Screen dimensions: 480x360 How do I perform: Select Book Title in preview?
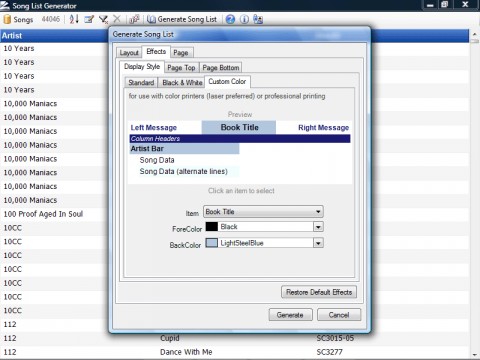coord(239,127)
